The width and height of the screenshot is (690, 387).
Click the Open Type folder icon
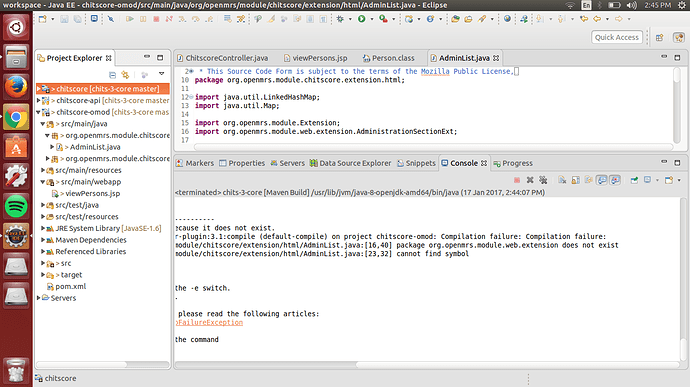click(x=455, y=19)
